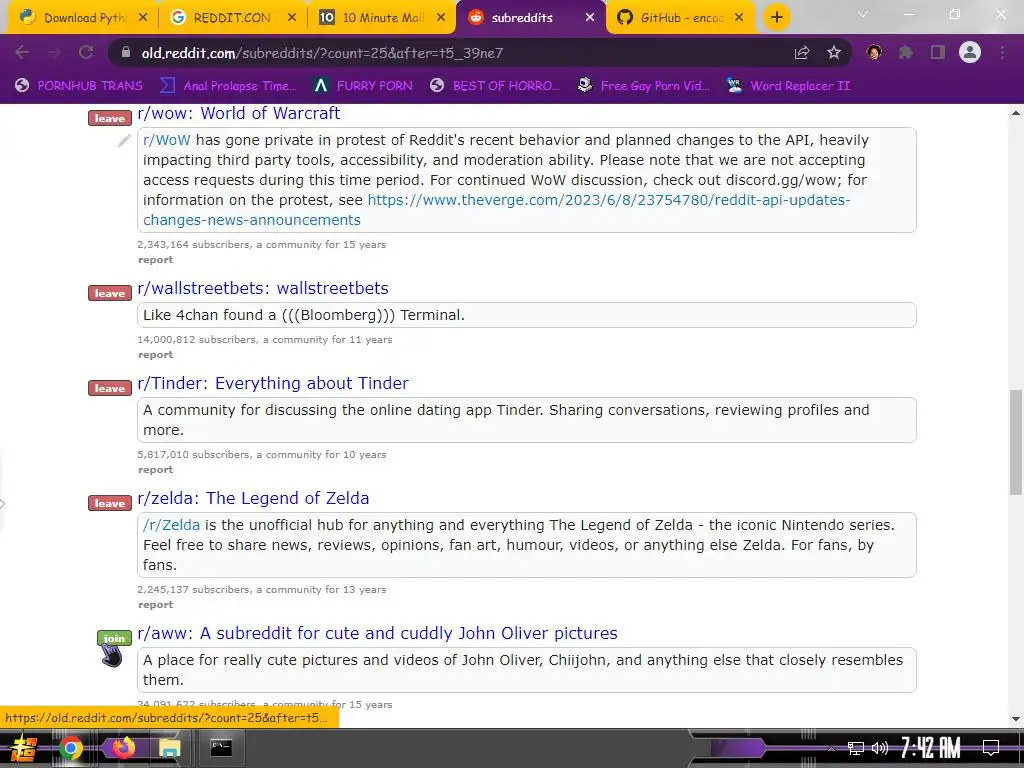Image resolution: width=1024 pixels, height=768 pixels.
Task: Open Google Chrome from the taskbar
Action: click(71, 748)
